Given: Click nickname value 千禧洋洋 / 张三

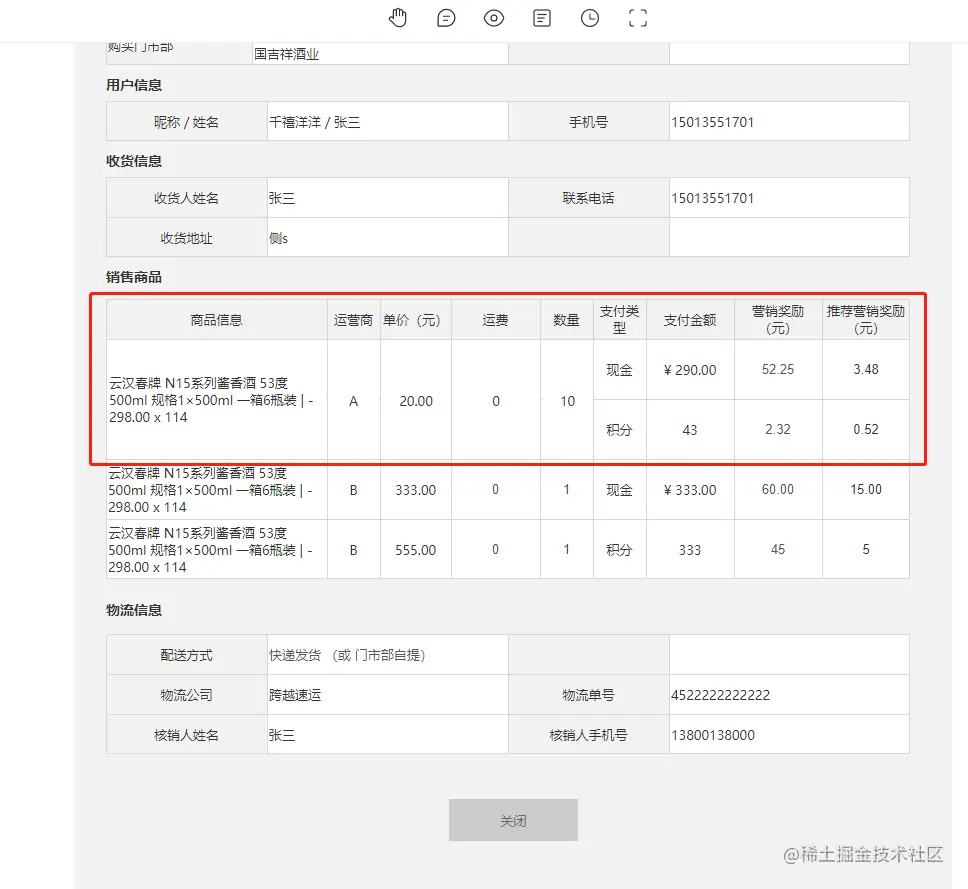Looking at the screenshot, I should point(314,122).
